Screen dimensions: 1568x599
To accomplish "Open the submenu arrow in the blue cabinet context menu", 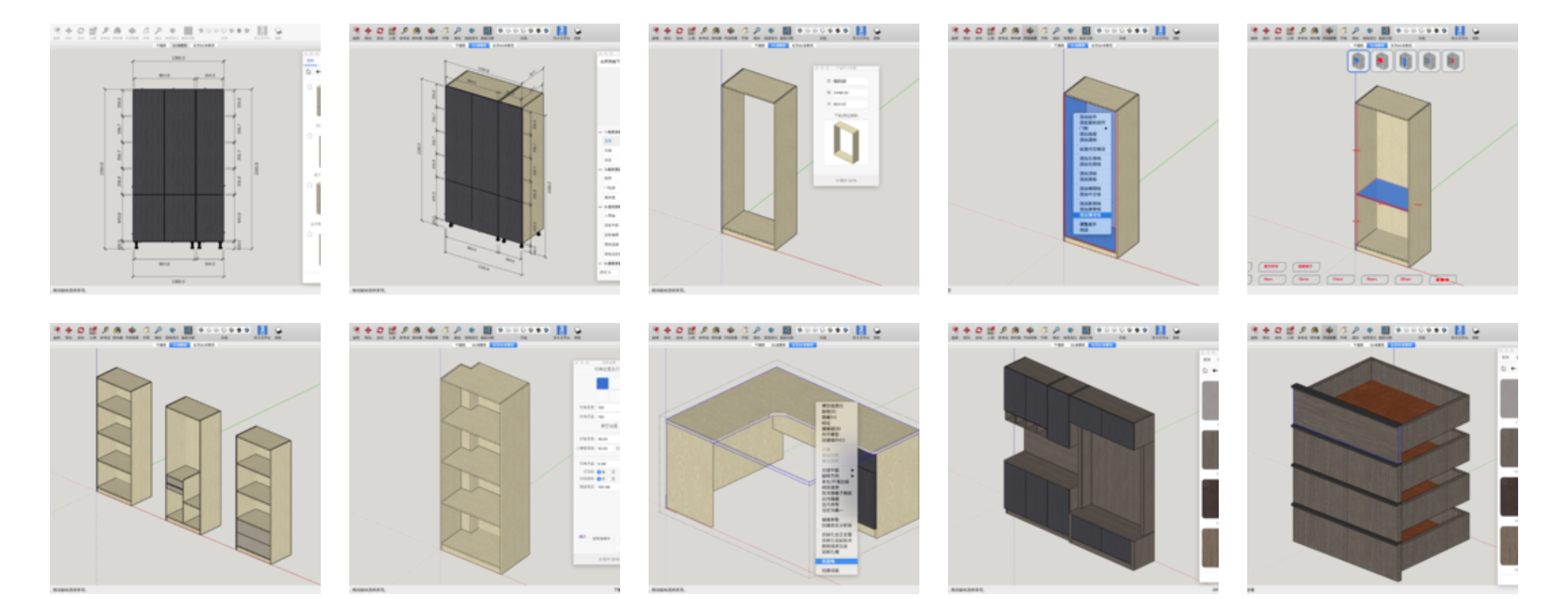I will 1106,128.
